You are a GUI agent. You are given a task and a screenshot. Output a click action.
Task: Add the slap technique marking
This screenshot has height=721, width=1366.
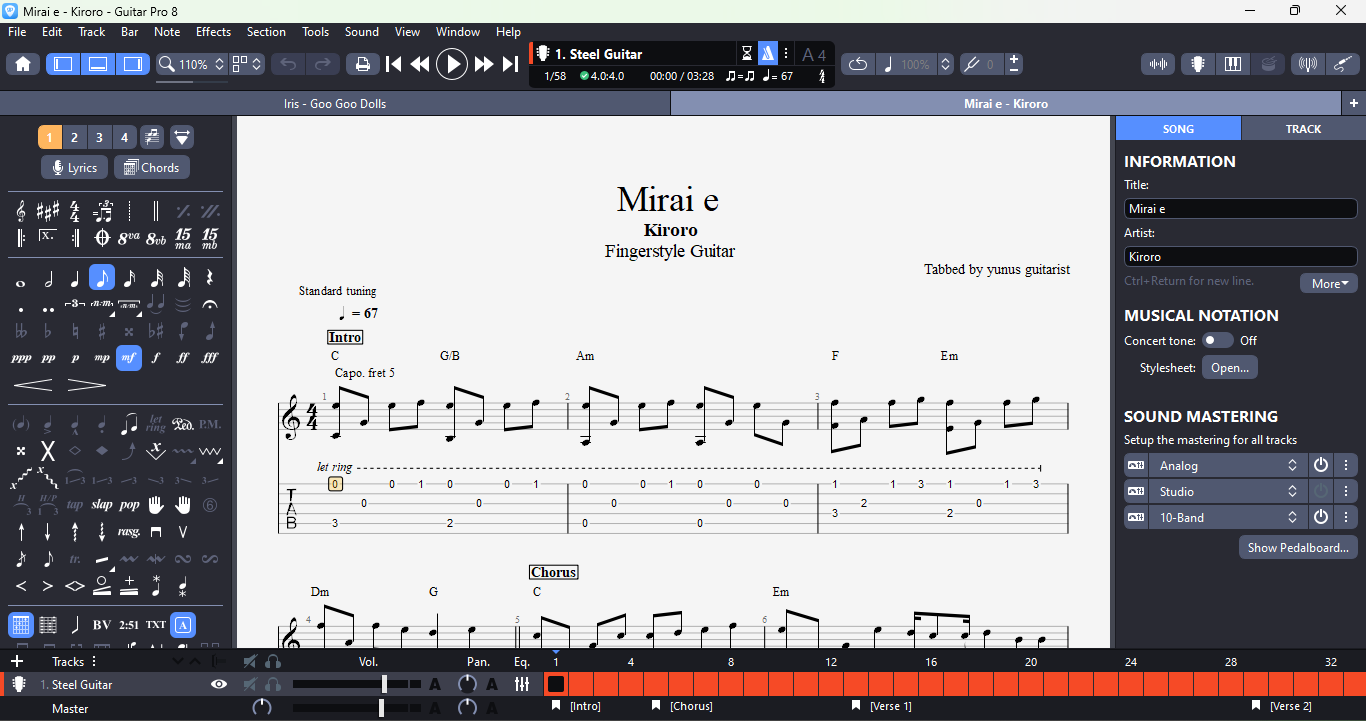pos(102,505)
